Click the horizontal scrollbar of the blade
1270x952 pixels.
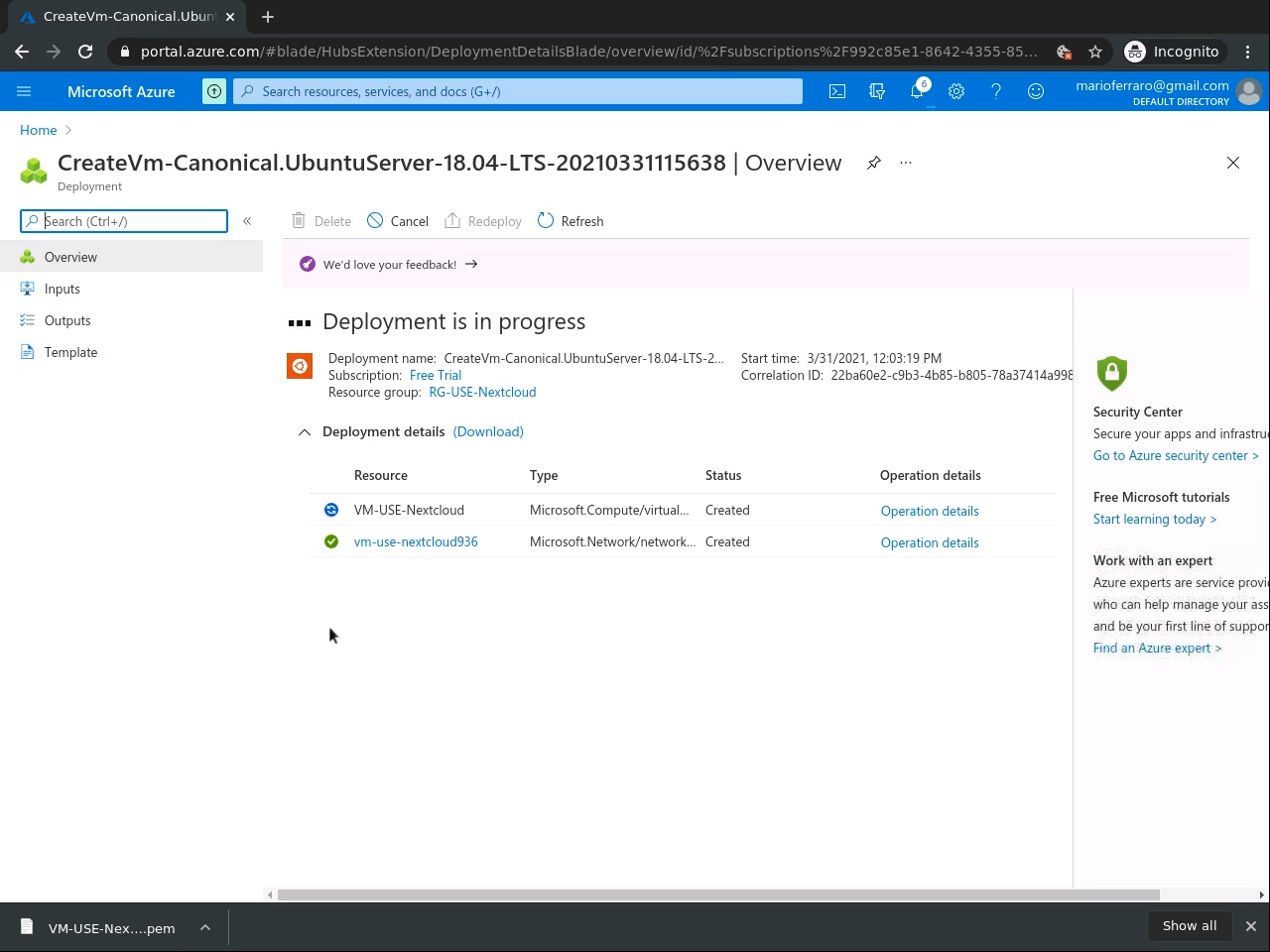pyautogui.click(x=718, y=894)
